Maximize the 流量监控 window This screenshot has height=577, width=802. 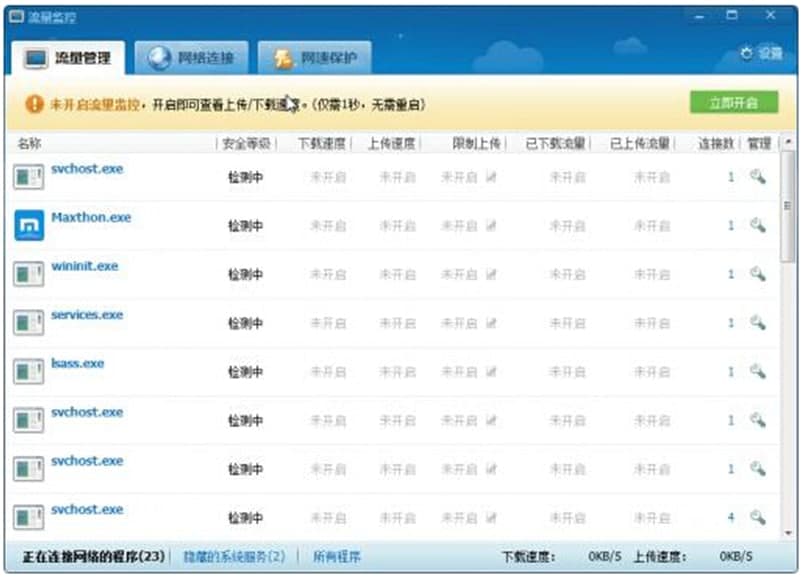coord(732,15)
